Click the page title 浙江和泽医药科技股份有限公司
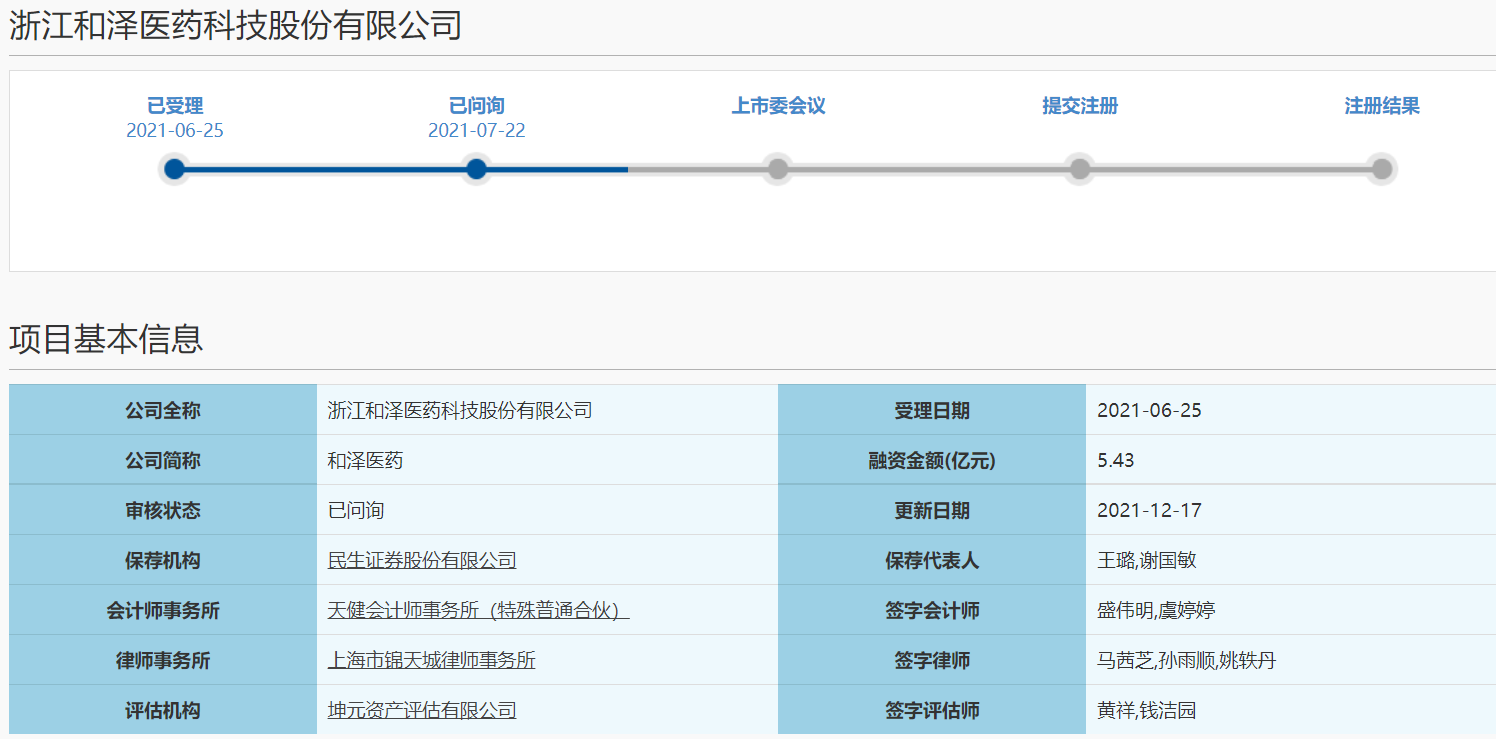1496x739 pixels. pos(236,26)
